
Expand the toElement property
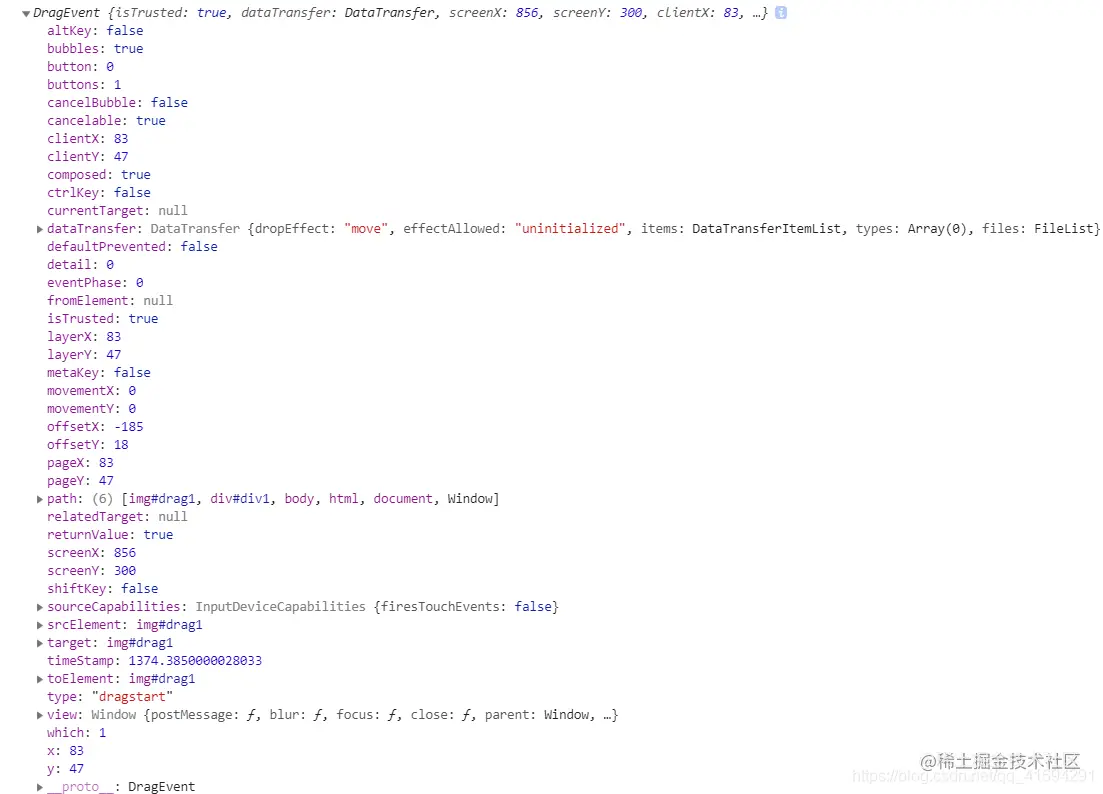(40, 679)
